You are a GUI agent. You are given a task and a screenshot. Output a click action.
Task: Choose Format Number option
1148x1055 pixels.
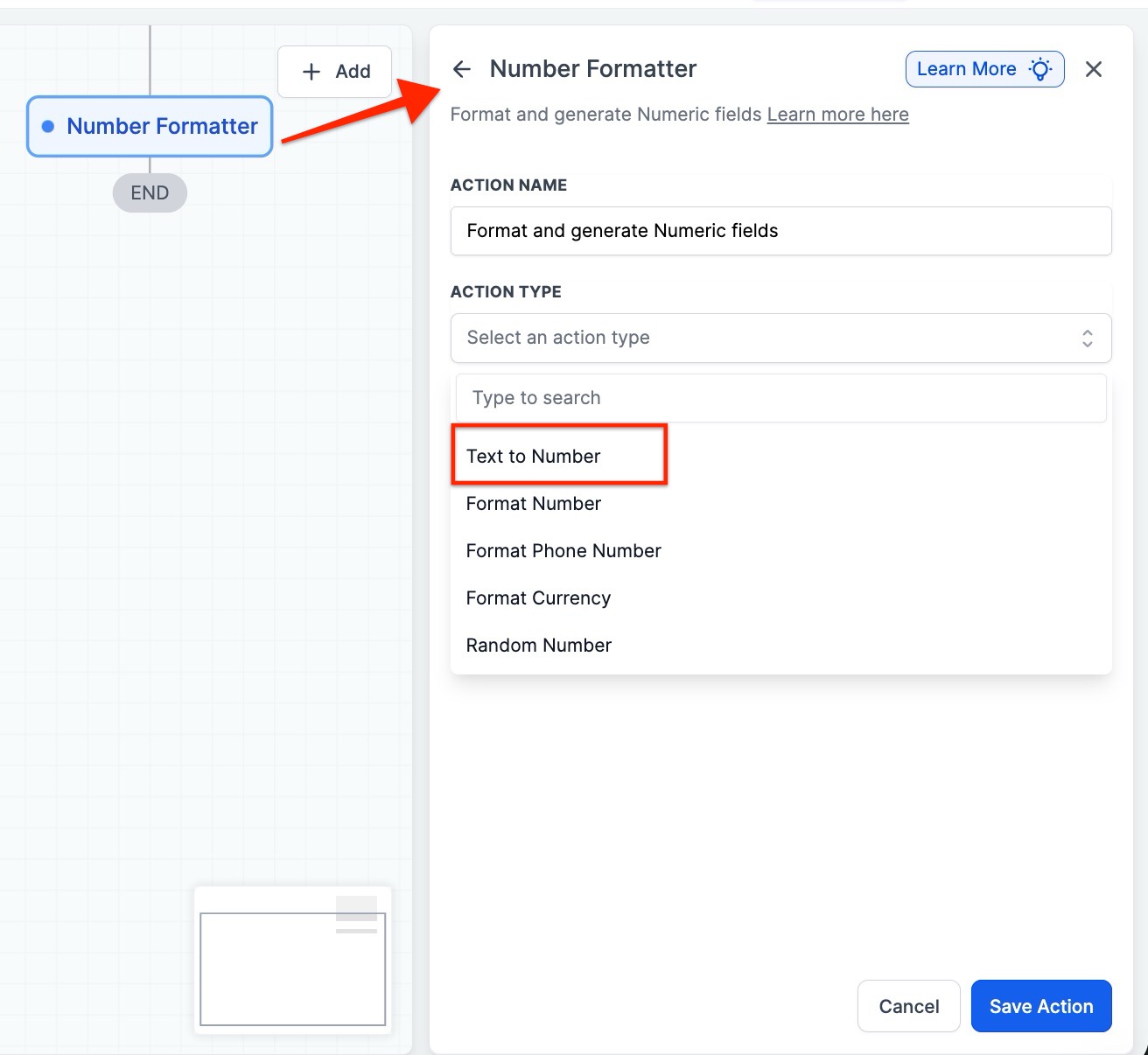(x=534, y=504)
